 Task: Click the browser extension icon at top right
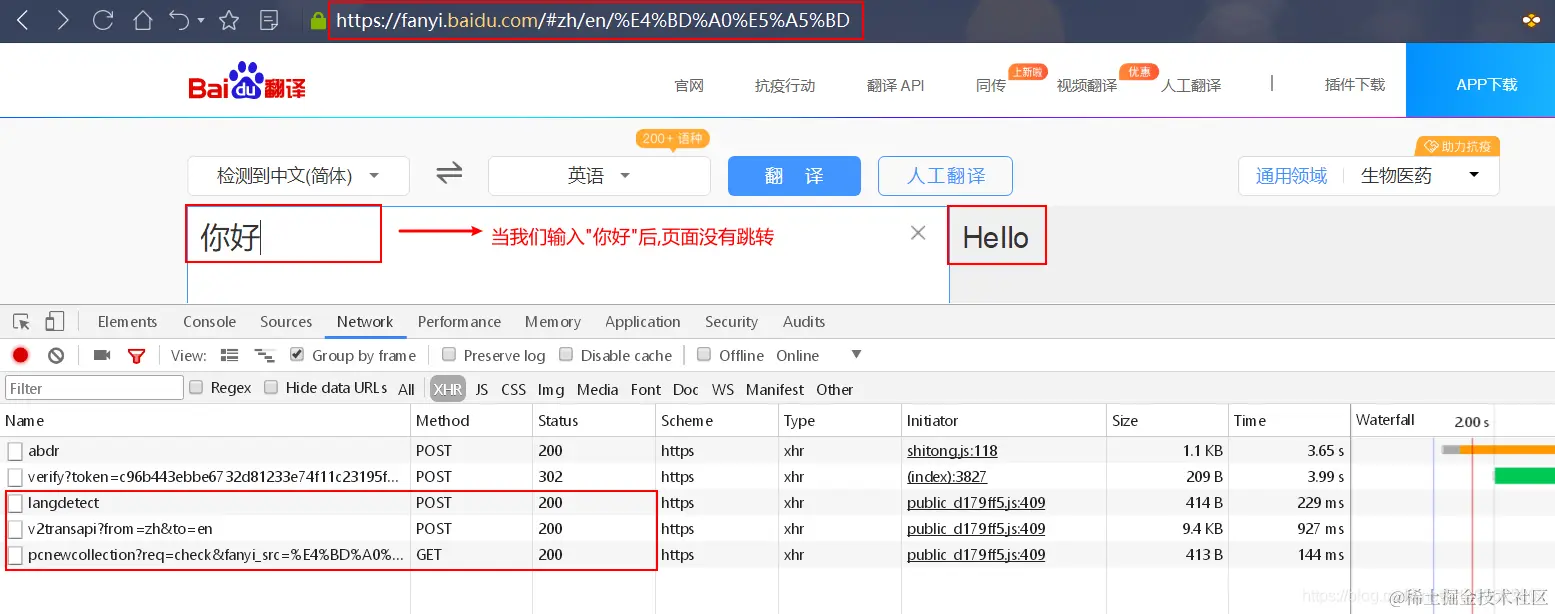[1530, 20]
